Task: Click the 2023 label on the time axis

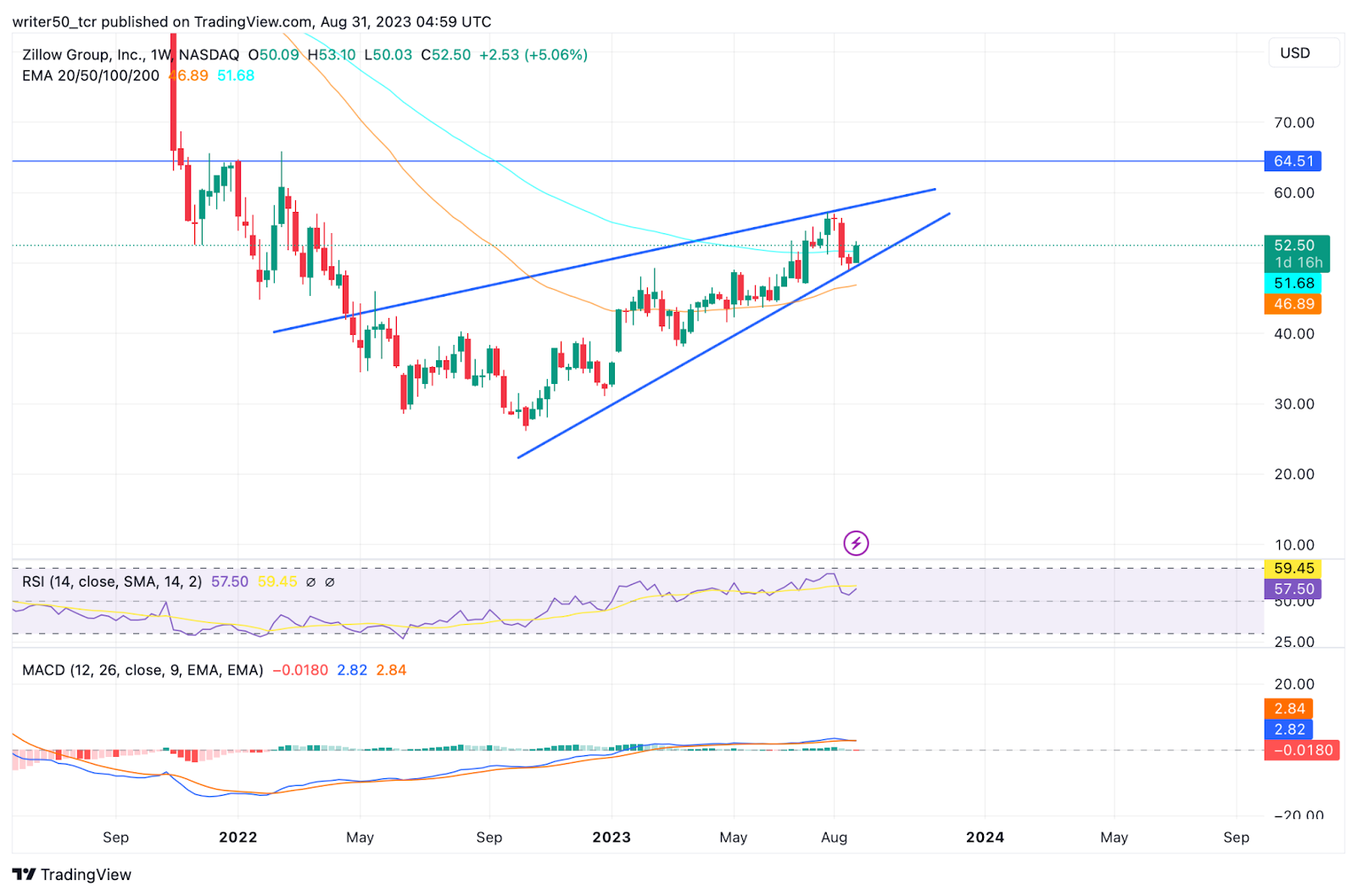Action: tap(611, 837)
